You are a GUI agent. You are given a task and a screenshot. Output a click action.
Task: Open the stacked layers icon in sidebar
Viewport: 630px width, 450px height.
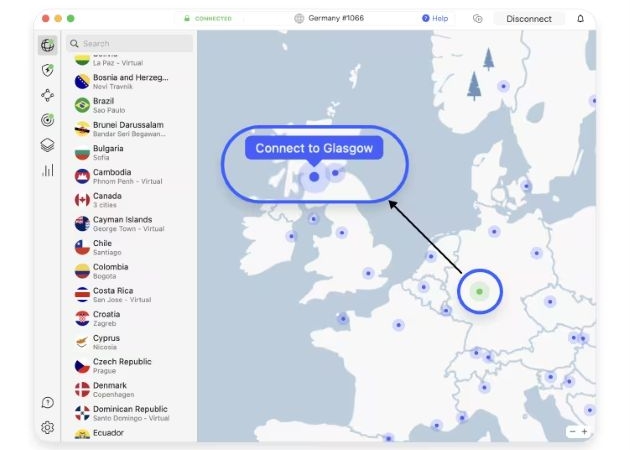coord(47,145)
